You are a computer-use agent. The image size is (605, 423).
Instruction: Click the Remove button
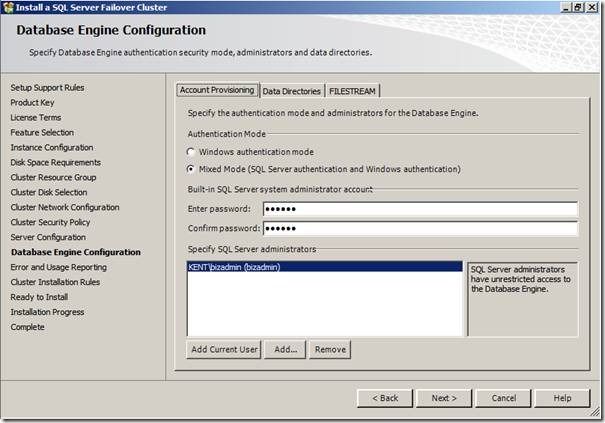tap(330, 349)
